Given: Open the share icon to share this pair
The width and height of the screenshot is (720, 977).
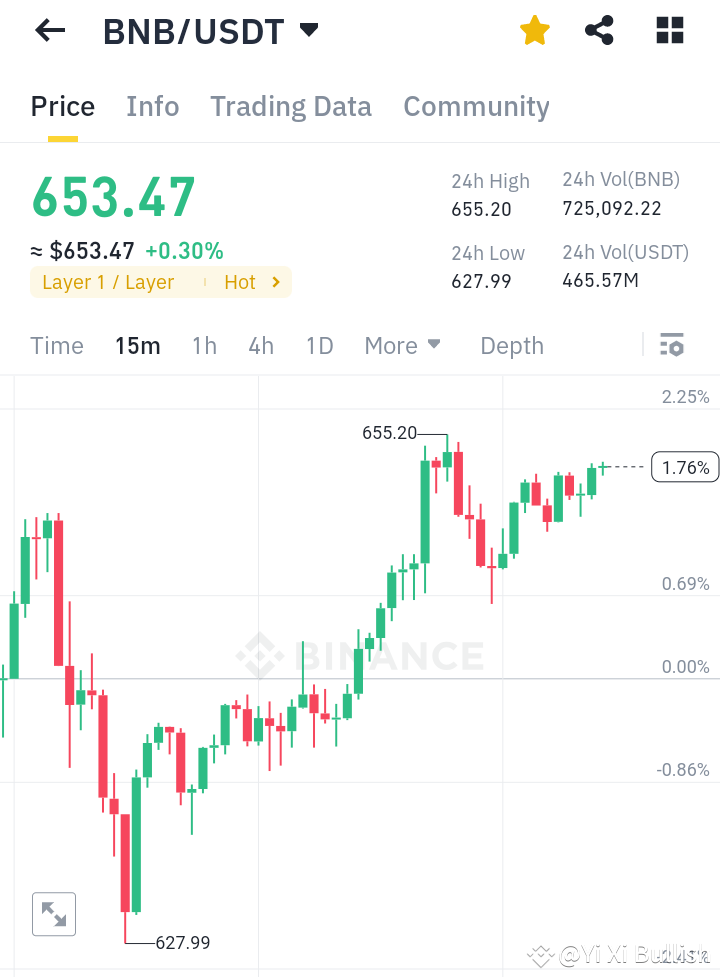Looking at the screenshot, I should tap(599, 30).
